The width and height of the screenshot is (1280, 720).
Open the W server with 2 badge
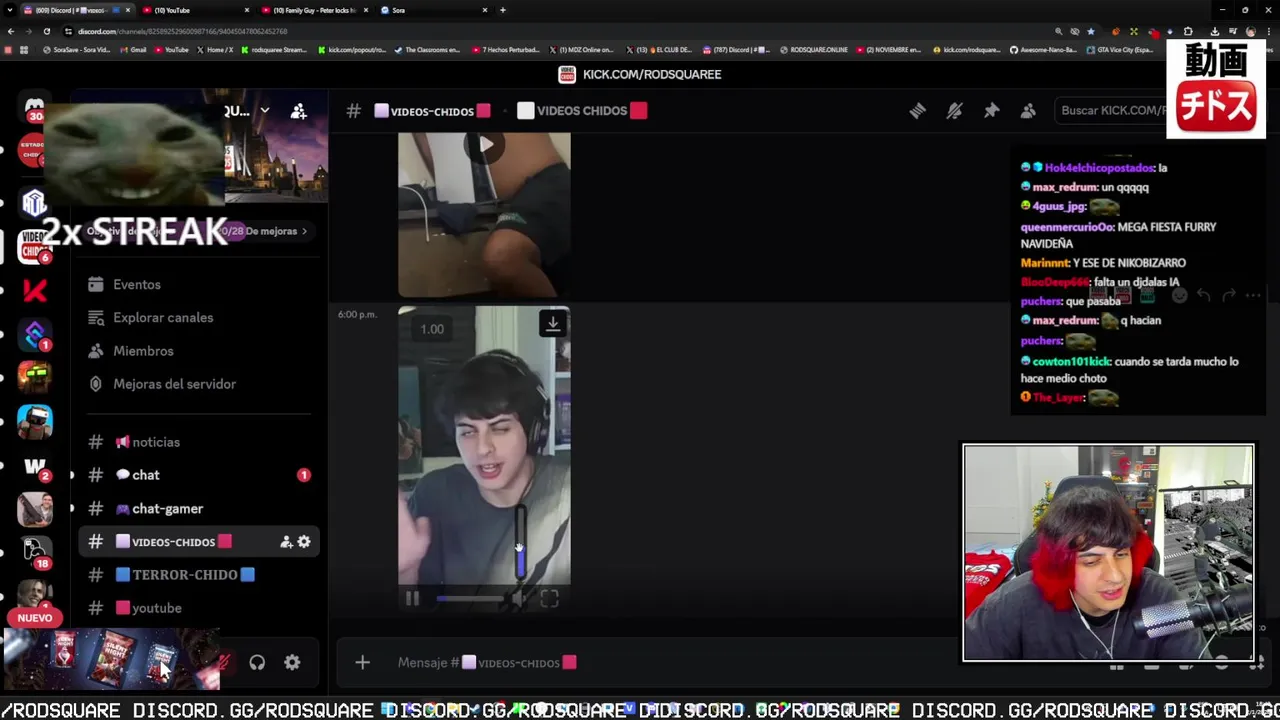point(35,466)
